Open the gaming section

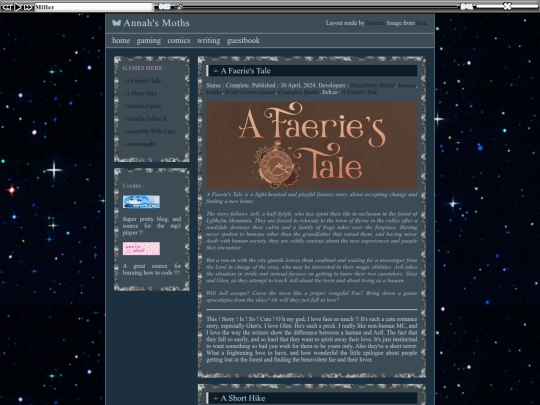click(x=148, y=41)
